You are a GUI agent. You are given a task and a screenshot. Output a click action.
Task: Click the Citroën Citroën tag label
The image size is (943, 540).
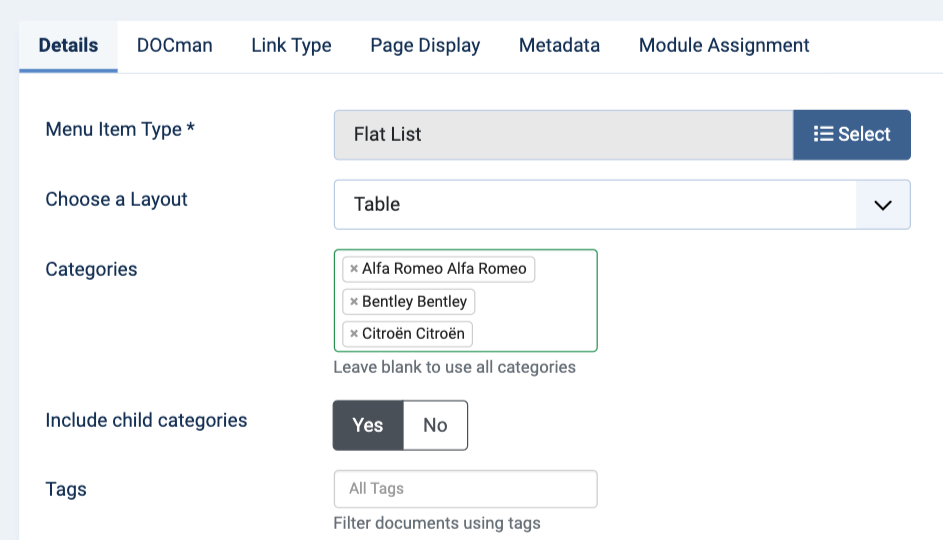click(x=413, y=334)
